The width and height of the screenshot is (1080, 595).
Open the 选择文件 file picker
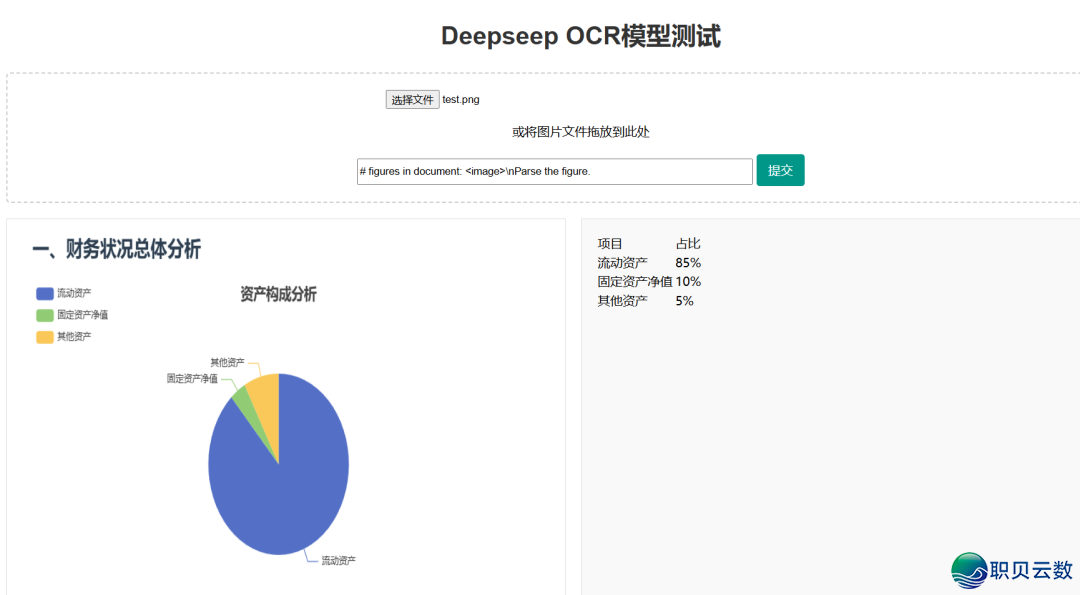(412, 99)
